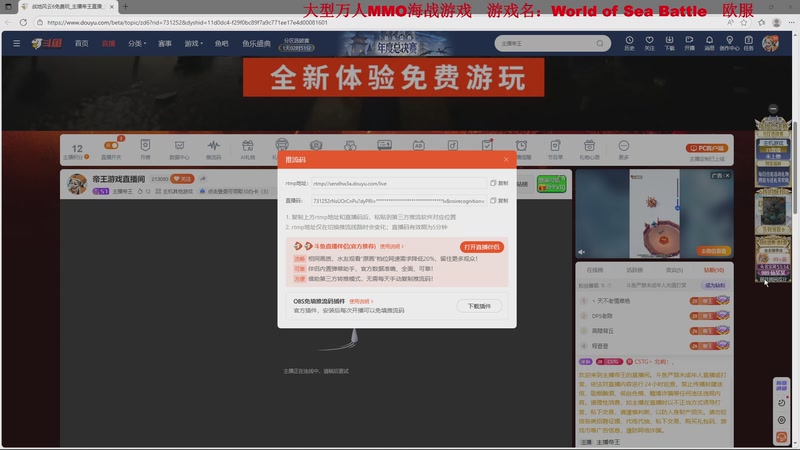The image size is (800, 450).
Task: Go to 首页 home tab
Action: point(82,43)
